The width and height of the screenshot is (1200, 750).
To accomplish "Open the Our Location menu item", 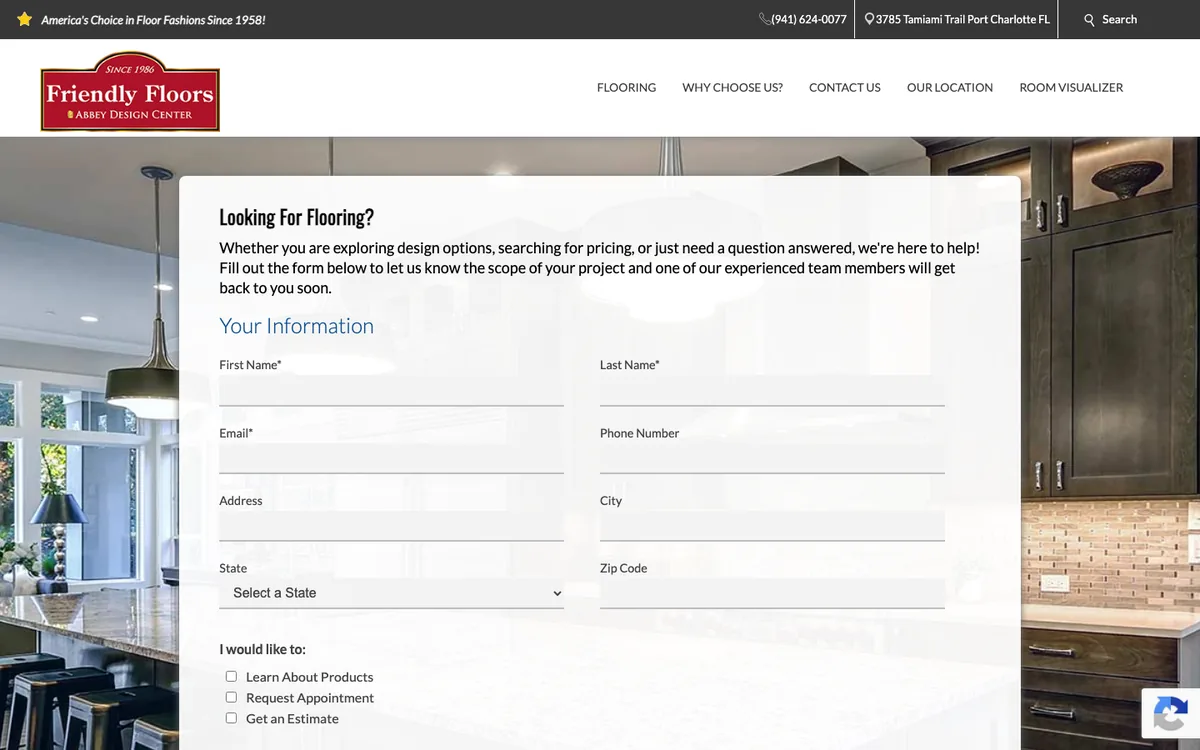I will tap(950, 88).
